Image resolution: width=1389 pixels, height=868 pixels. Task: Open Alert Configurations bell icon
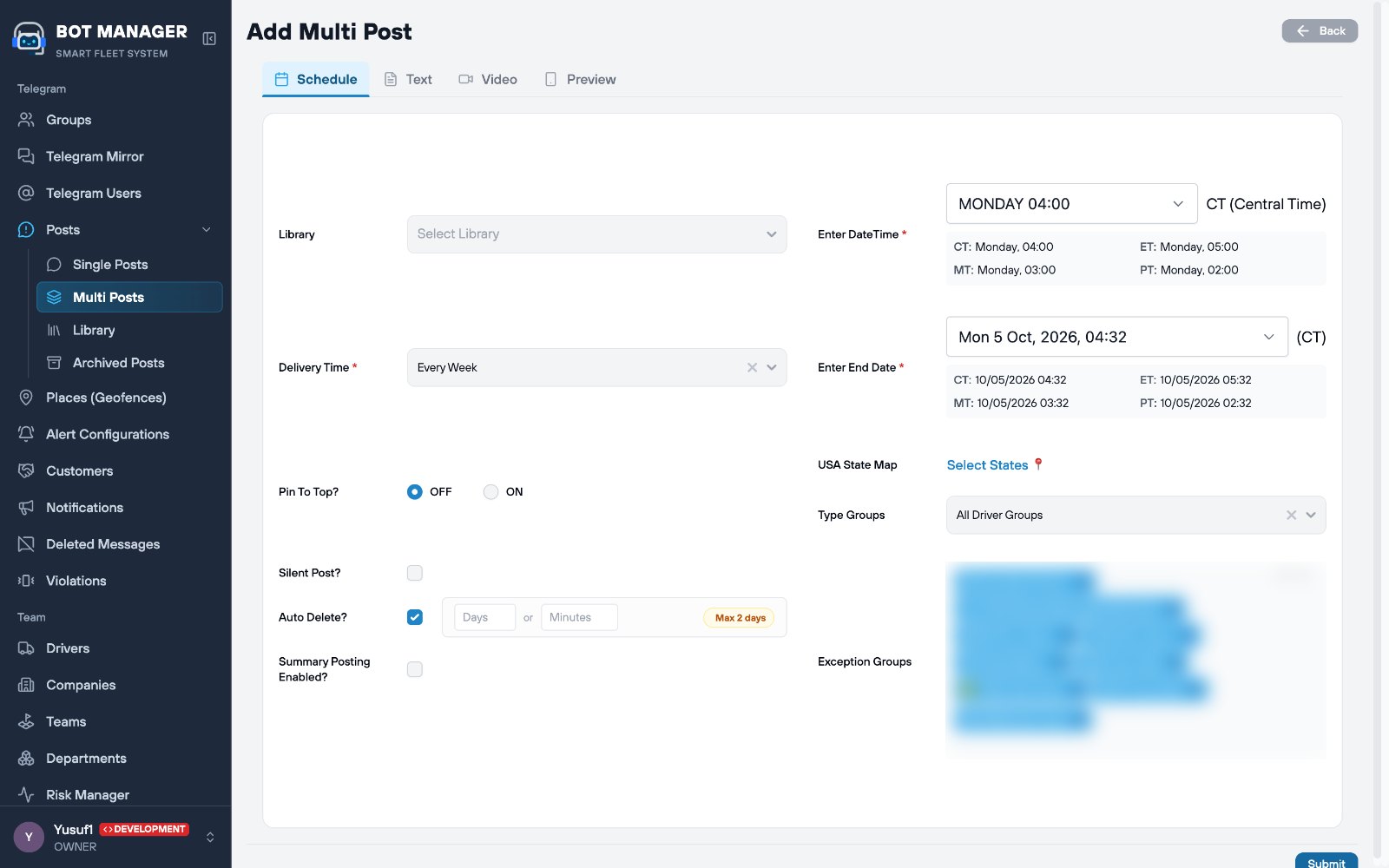[x=26, y=434]
